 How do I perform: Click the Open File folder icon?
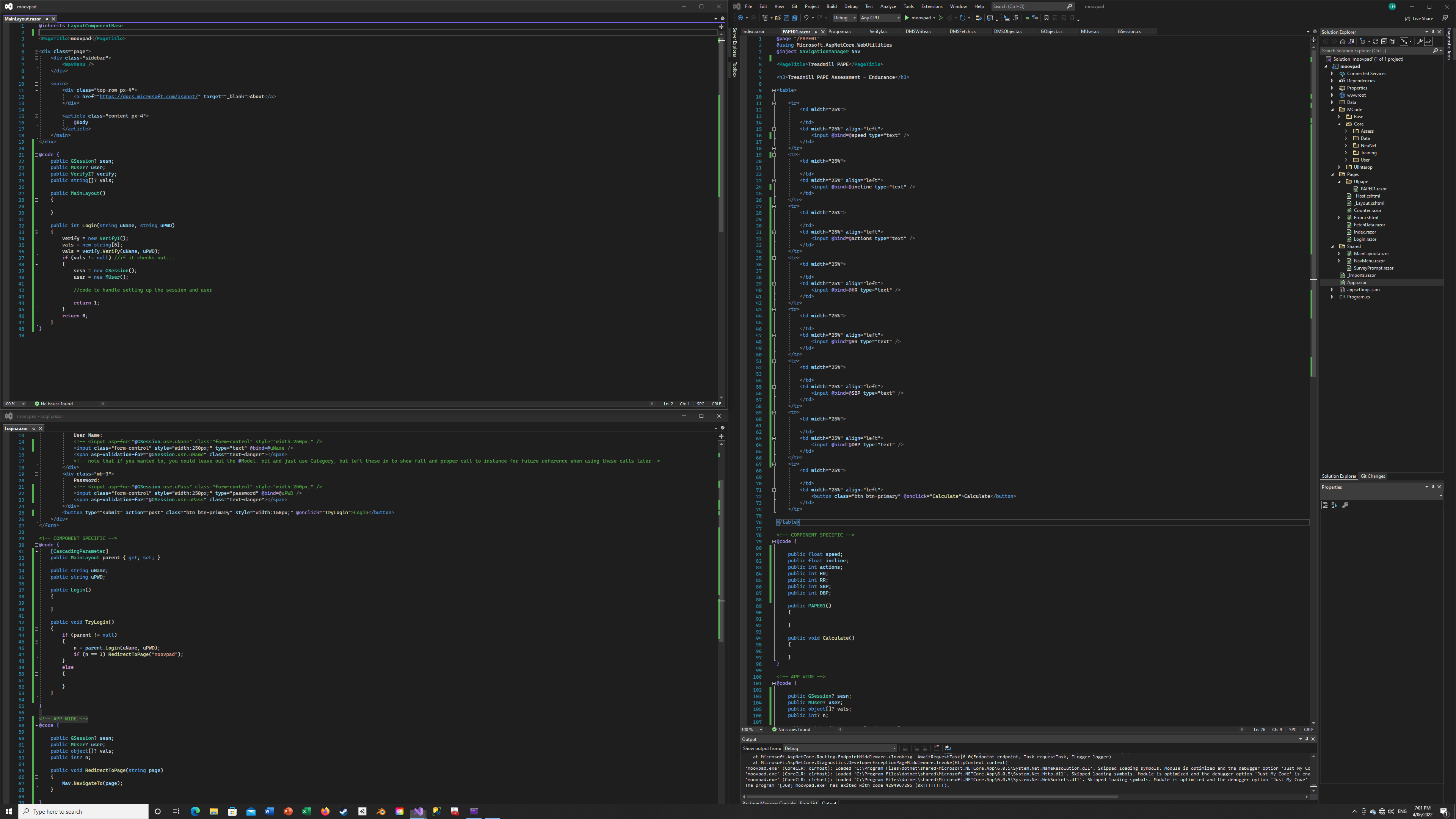click(x=778, y=18)
